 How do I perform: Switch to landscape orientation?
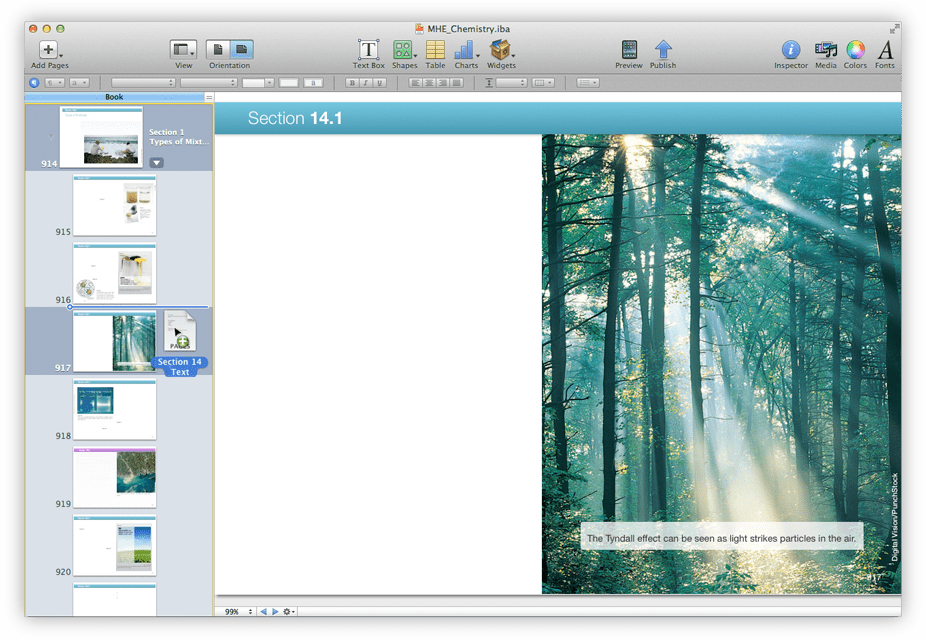pos(242,50)
